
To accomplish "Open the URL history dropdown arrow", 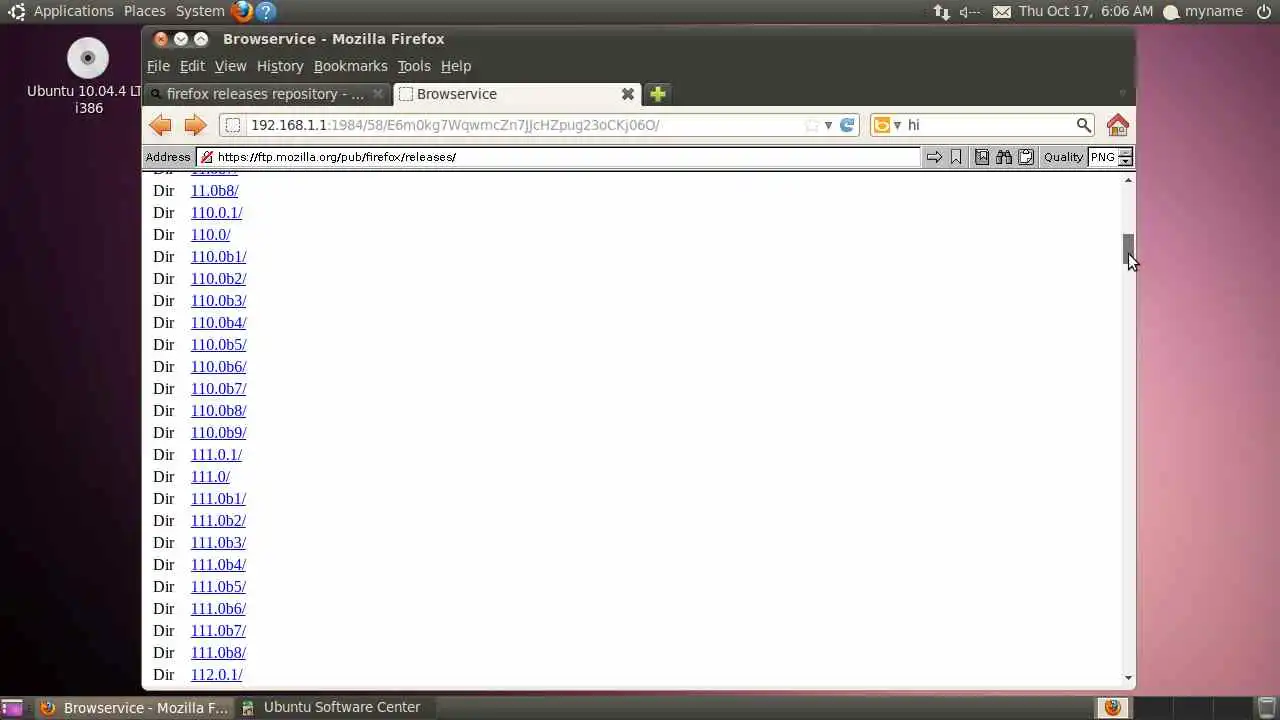I will [x=828, y=125].
